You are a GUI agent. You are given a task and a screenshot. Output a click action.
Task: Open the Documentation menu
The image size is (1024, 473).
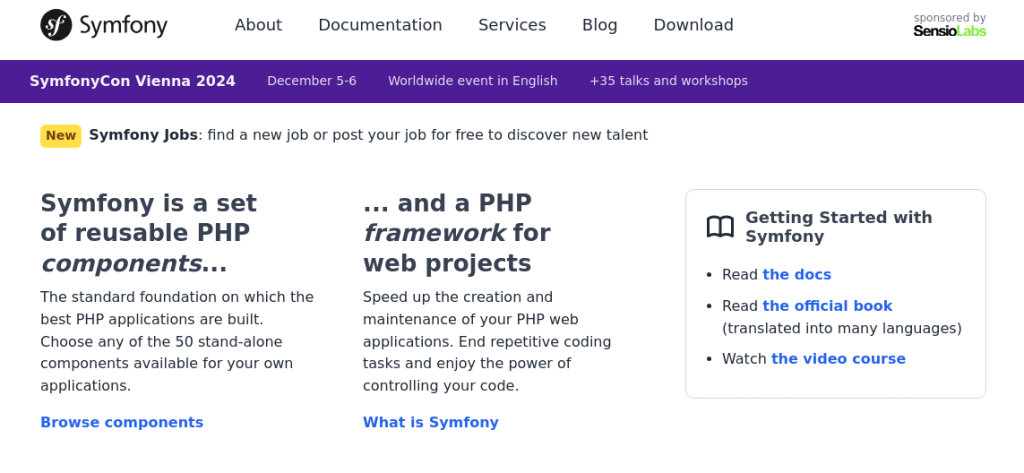[380, 25]
